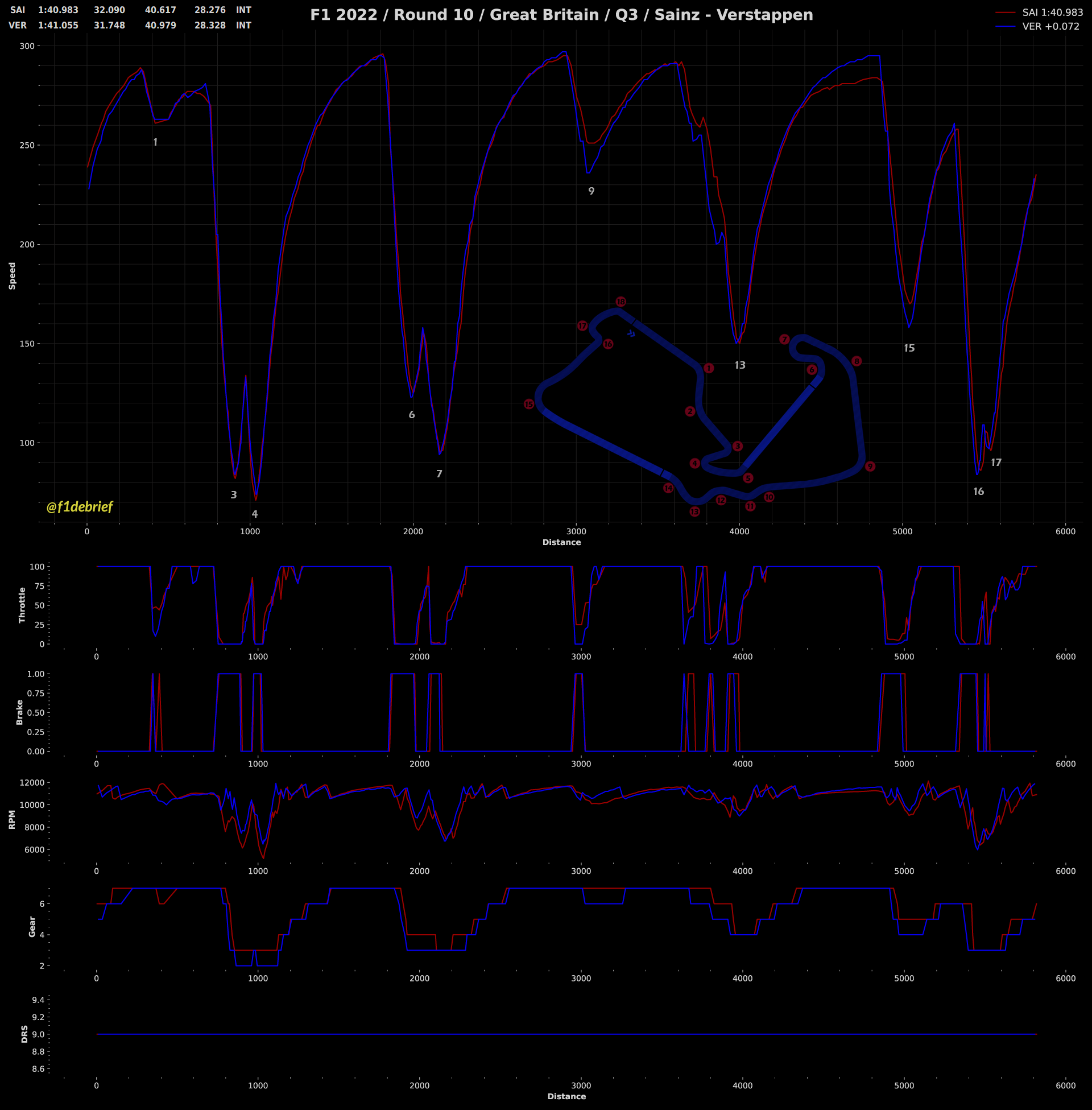Select the turn 9 marker on track map
The width and height of the screenshot is (1092, 1110).
pos(870,467)
